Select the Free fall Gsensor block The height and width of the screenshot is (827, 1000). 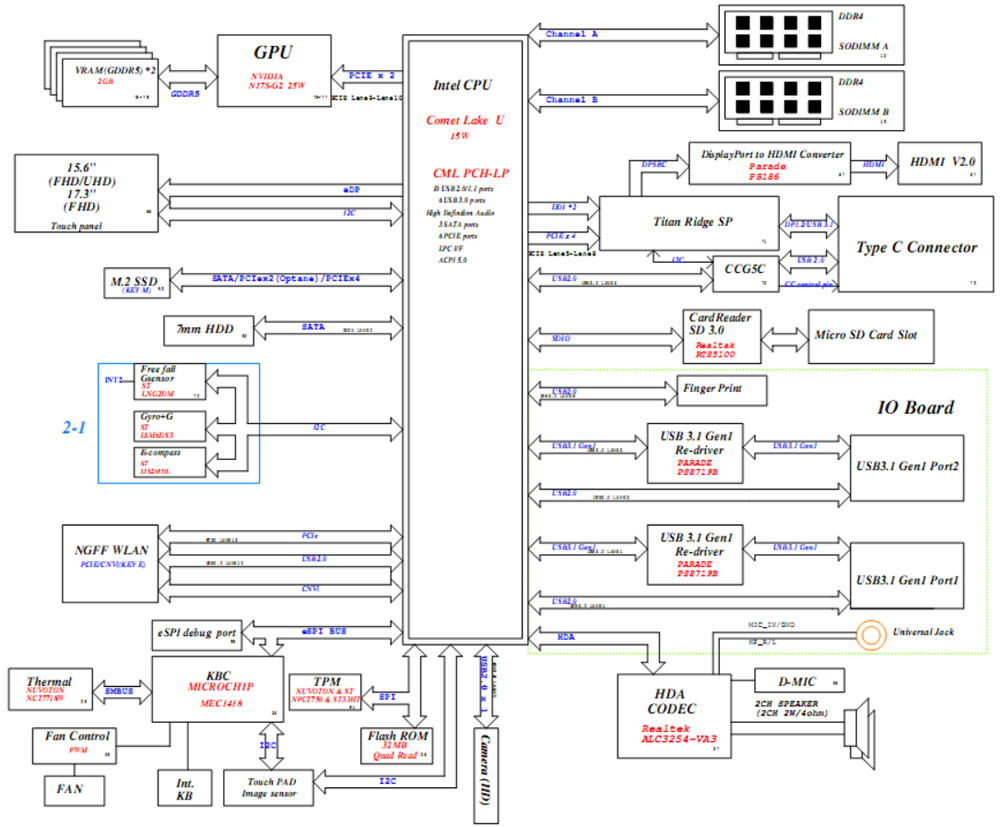[170, 381]
